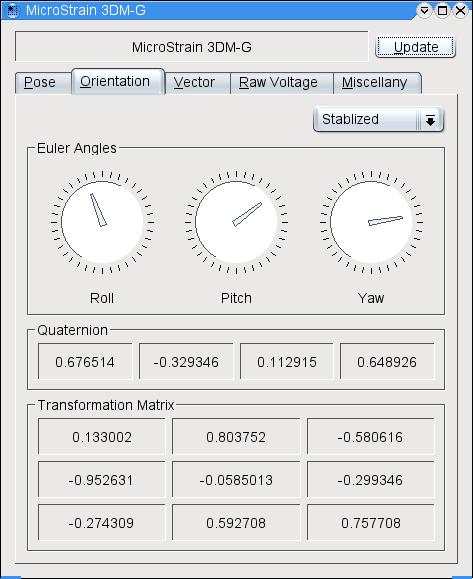Open the Stablized mode dropdown
The height and width of the screenshot is (579, 473).
pos(378,120)
